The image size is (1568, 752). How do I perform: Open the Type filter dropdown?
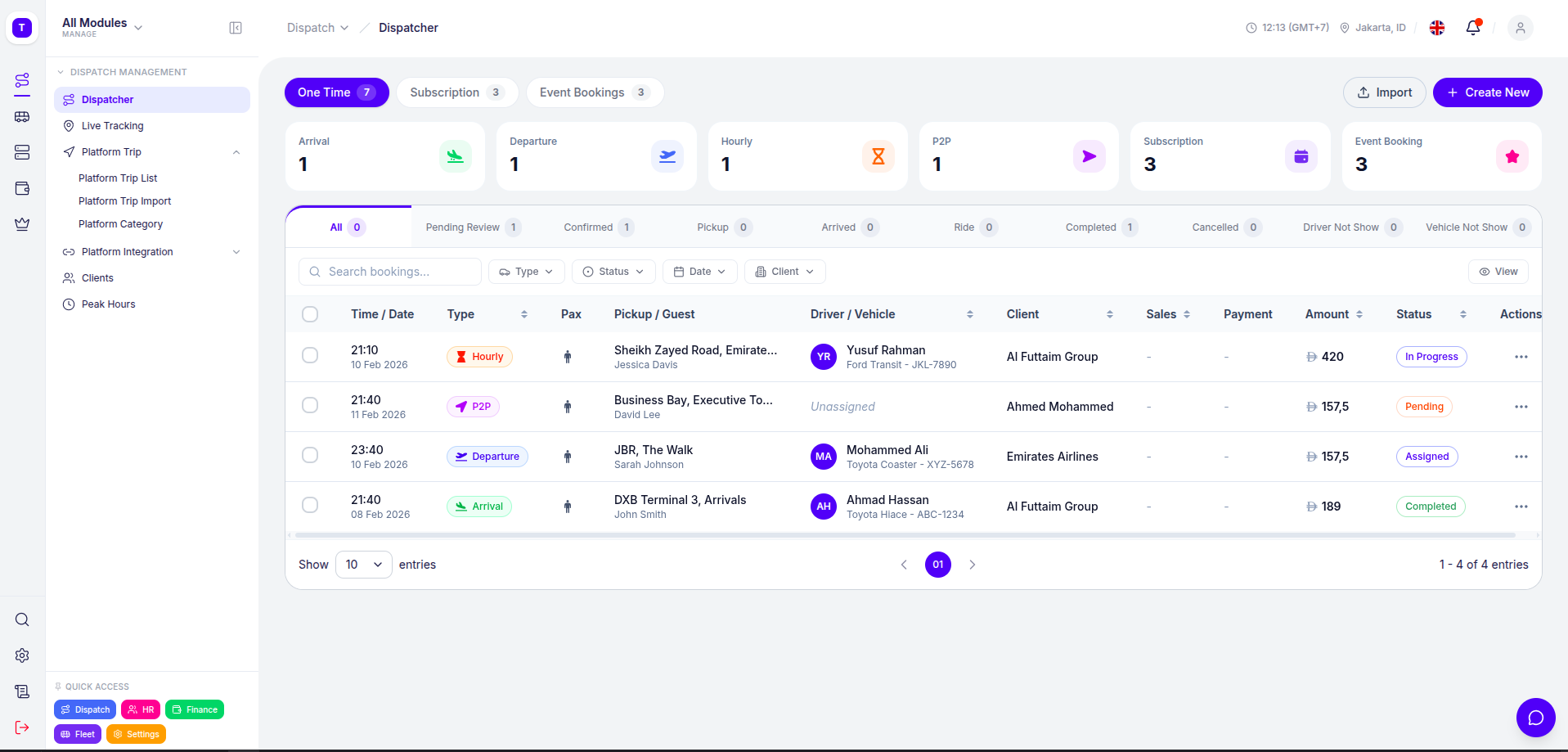click(526, 272)
